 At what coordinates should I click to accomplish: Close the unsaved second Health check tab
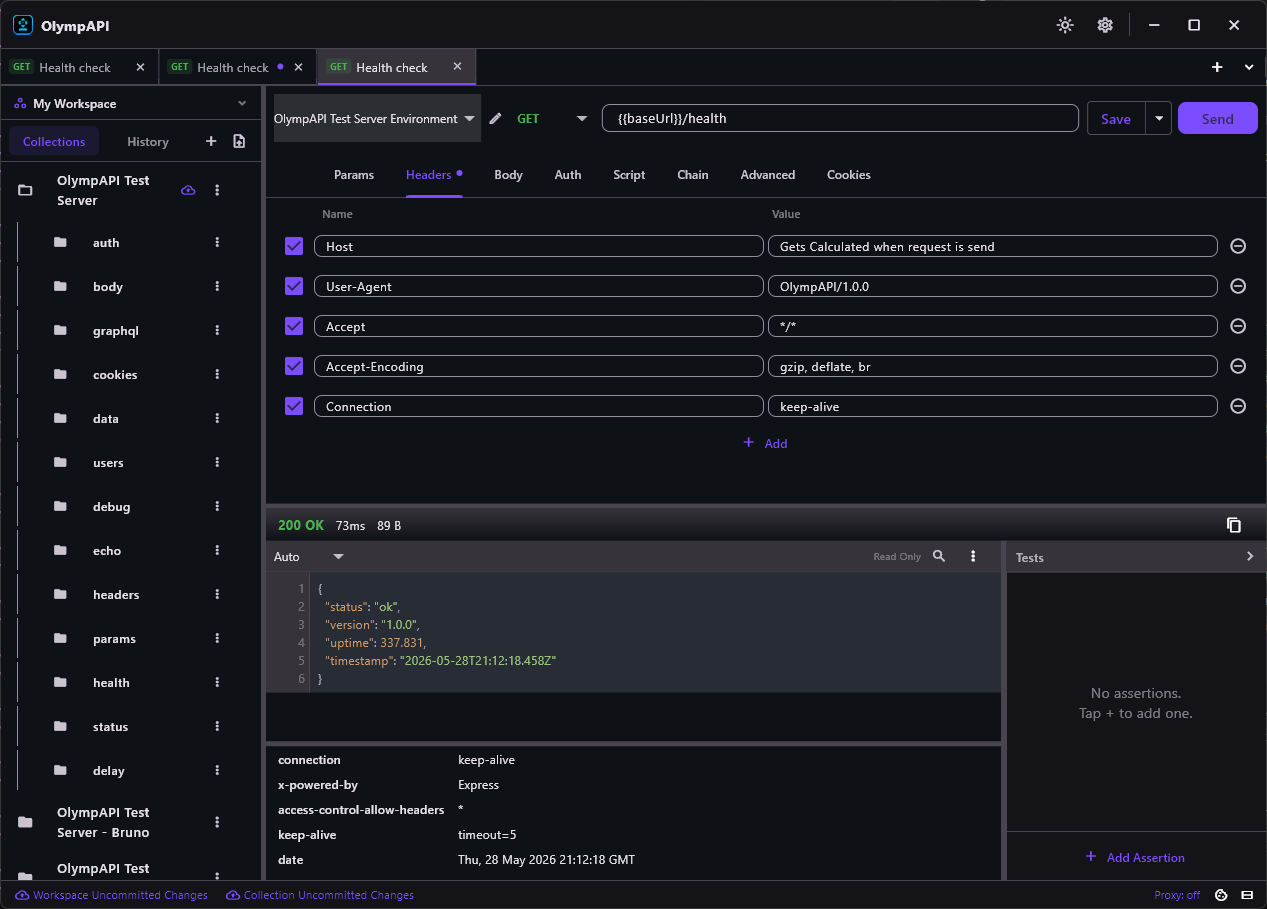pos(298,67)
